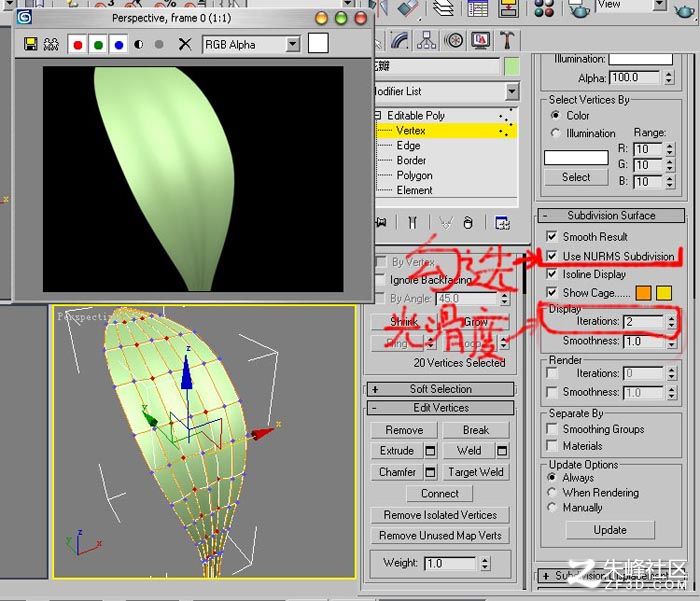This screenshot has height=601, width=700.
Task: Toggle Use NURMS Subdivision checkbox
Action: click(552, 256)
